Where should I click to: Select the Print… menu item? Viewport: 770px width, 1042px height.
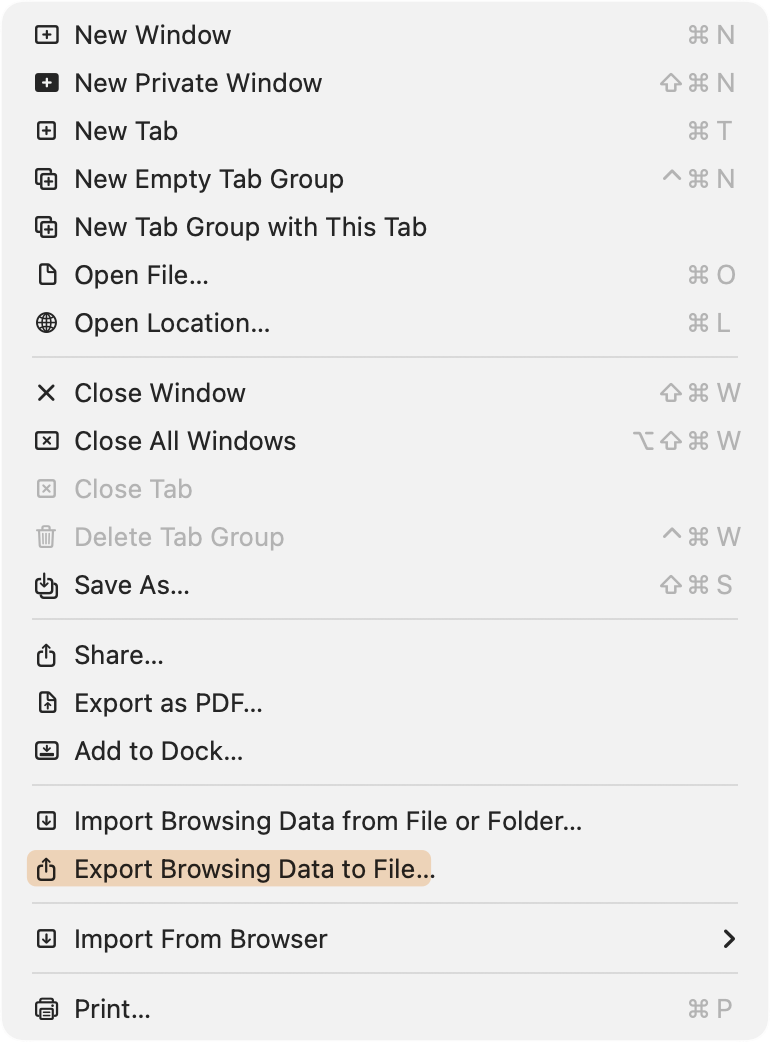(x=112, y=1009)
